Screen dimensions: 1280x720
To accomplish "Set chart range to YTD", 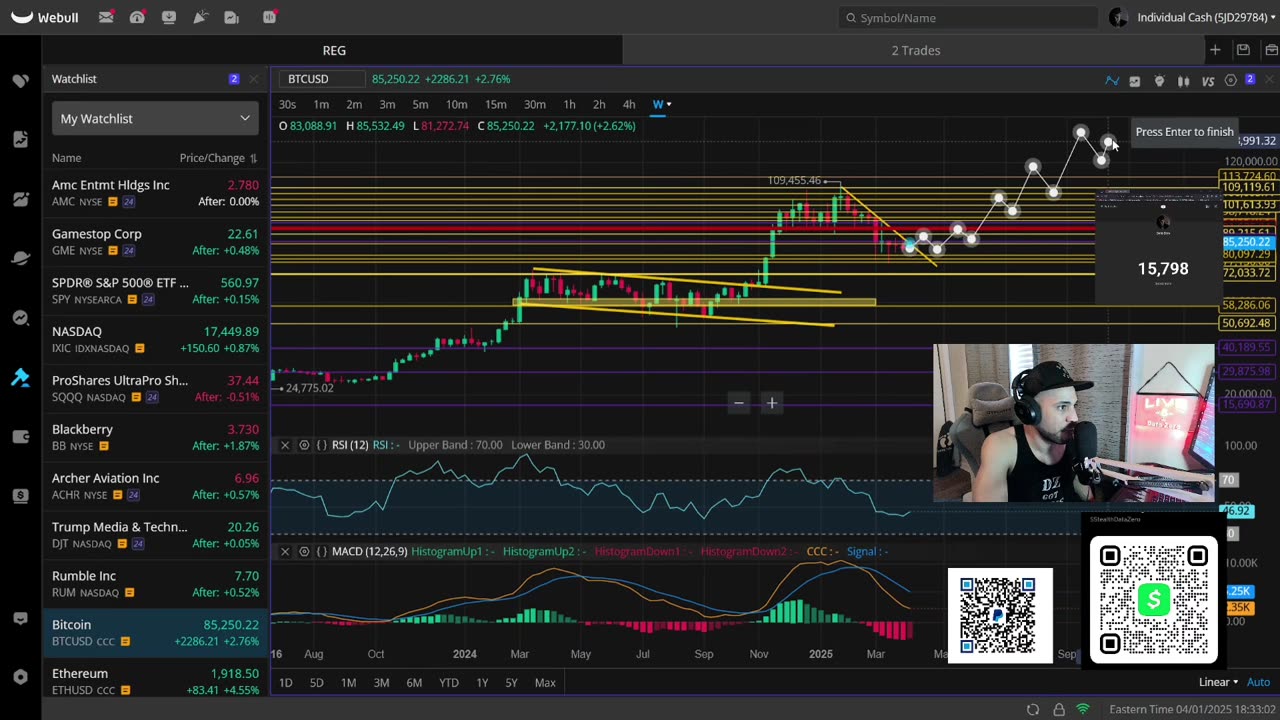I will (448, 682).
